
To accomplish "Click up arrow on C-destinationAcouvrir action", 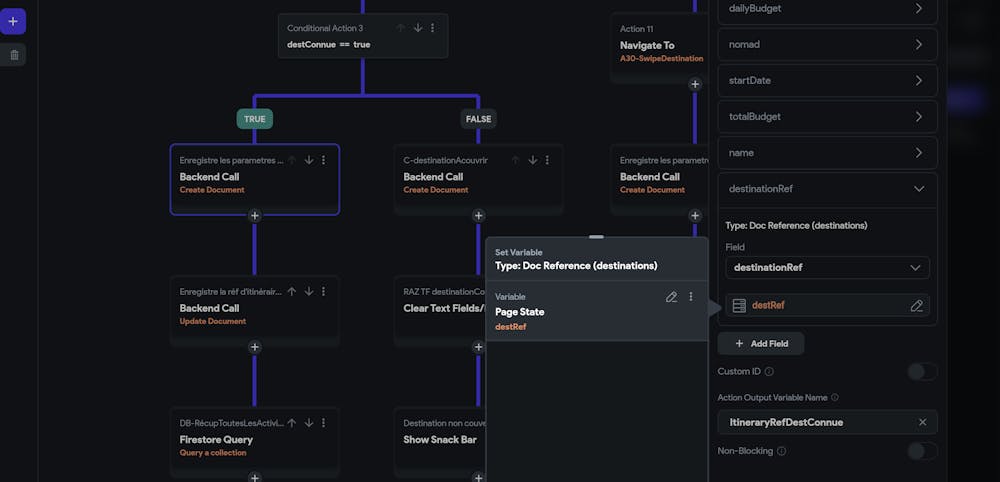I will point(515,160).
